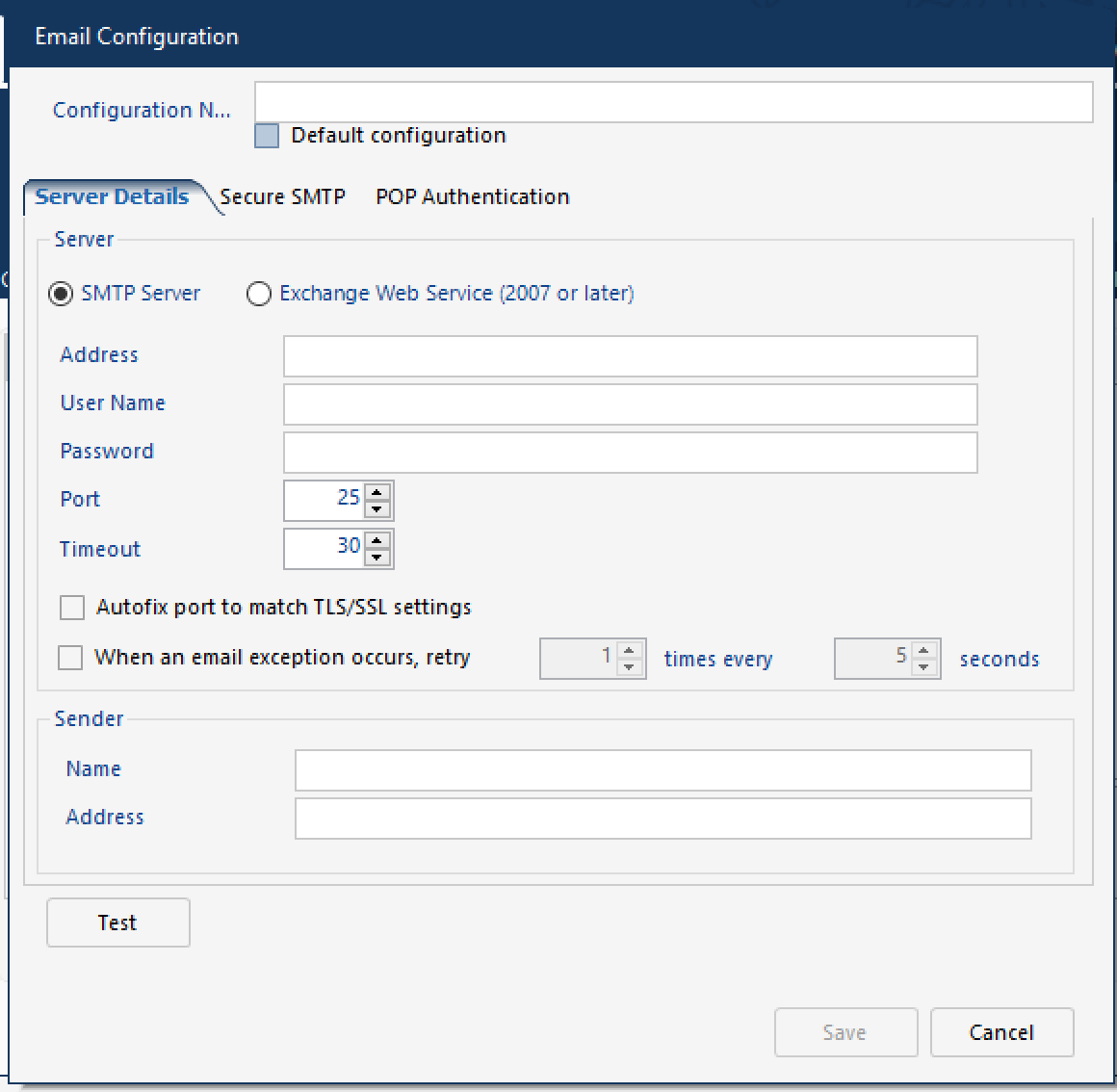Click the Password input box
Image resolution: width=1117 pixels, height=1092 pixels.
pyautogui.click(x=630, y=453)
